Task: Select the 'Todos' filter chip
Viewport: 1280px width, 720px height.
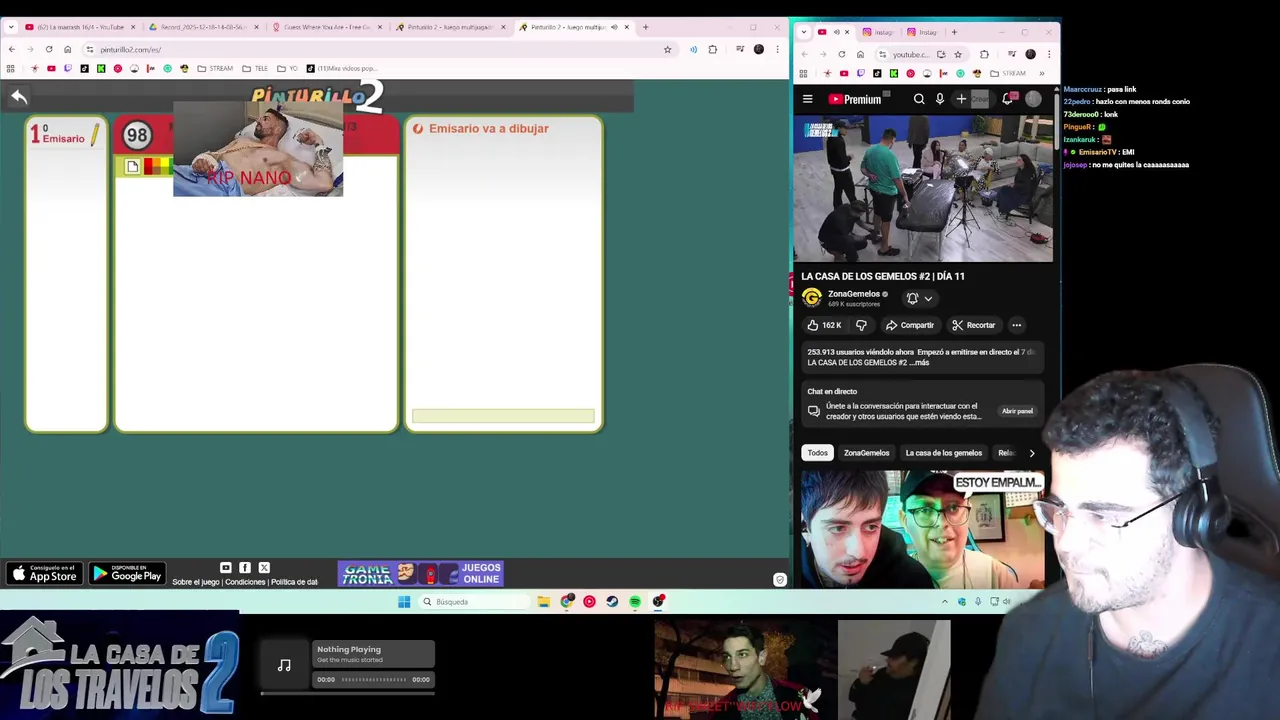Action: pyautogui.click(x=818, y=453)
